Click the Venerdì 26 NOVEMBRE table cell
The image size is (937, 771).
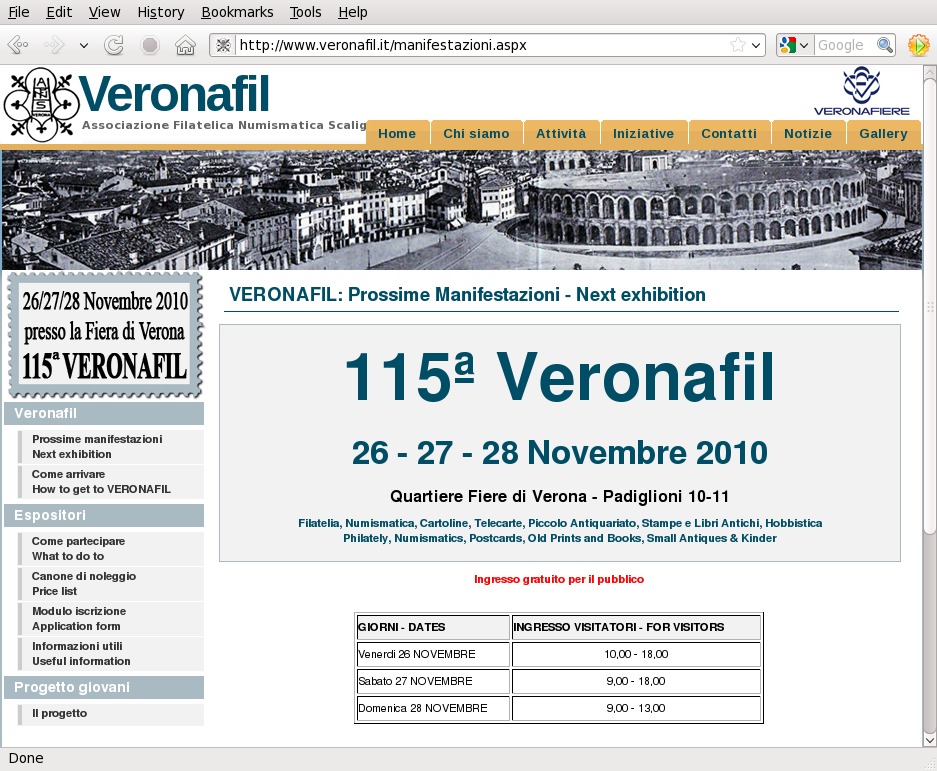tap(433, 654)
